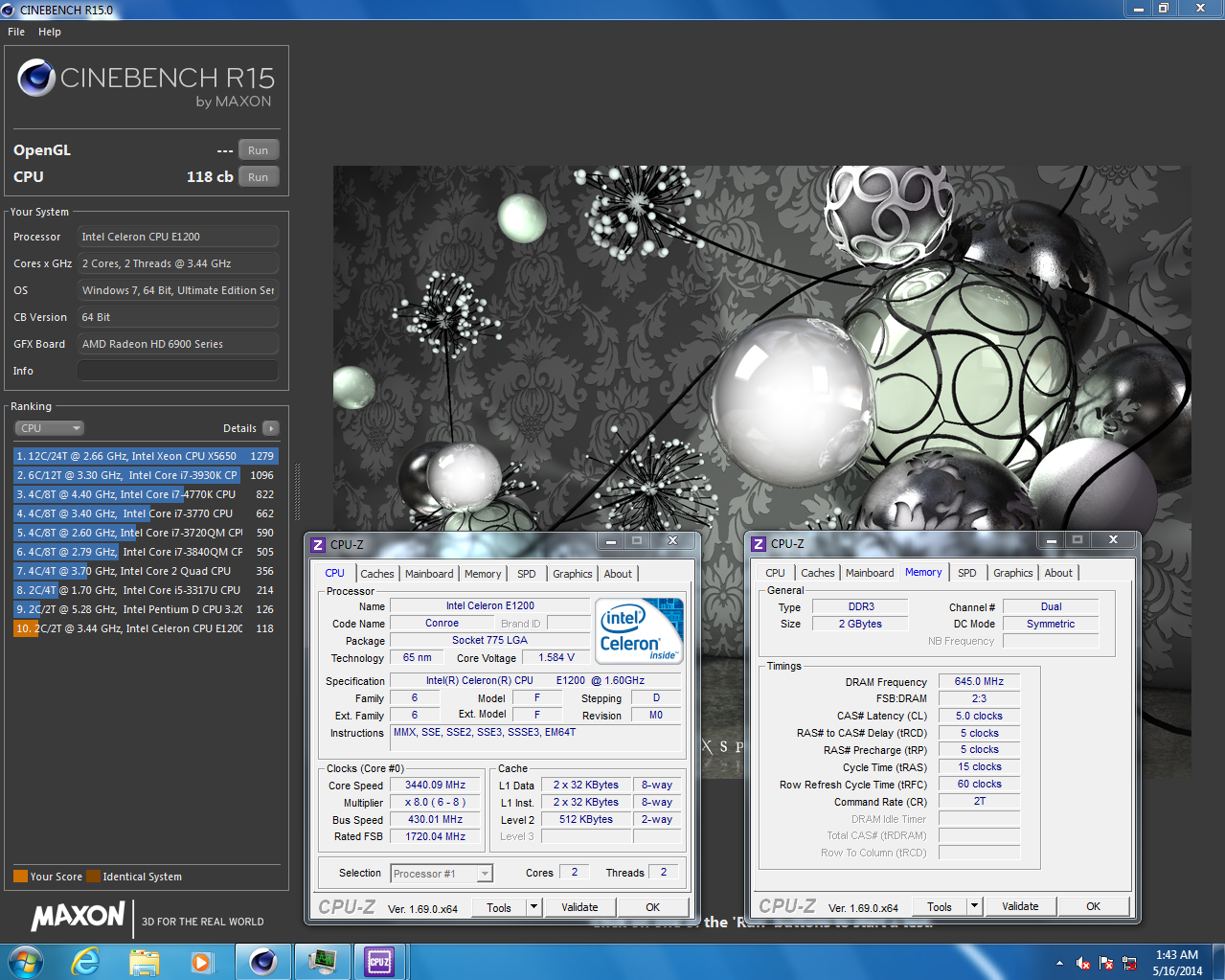The width and height of the screenshot is (1225, 980).
Task: Open Windows Explorer folder icon in taskbar
Action: [x=144, y=961]
